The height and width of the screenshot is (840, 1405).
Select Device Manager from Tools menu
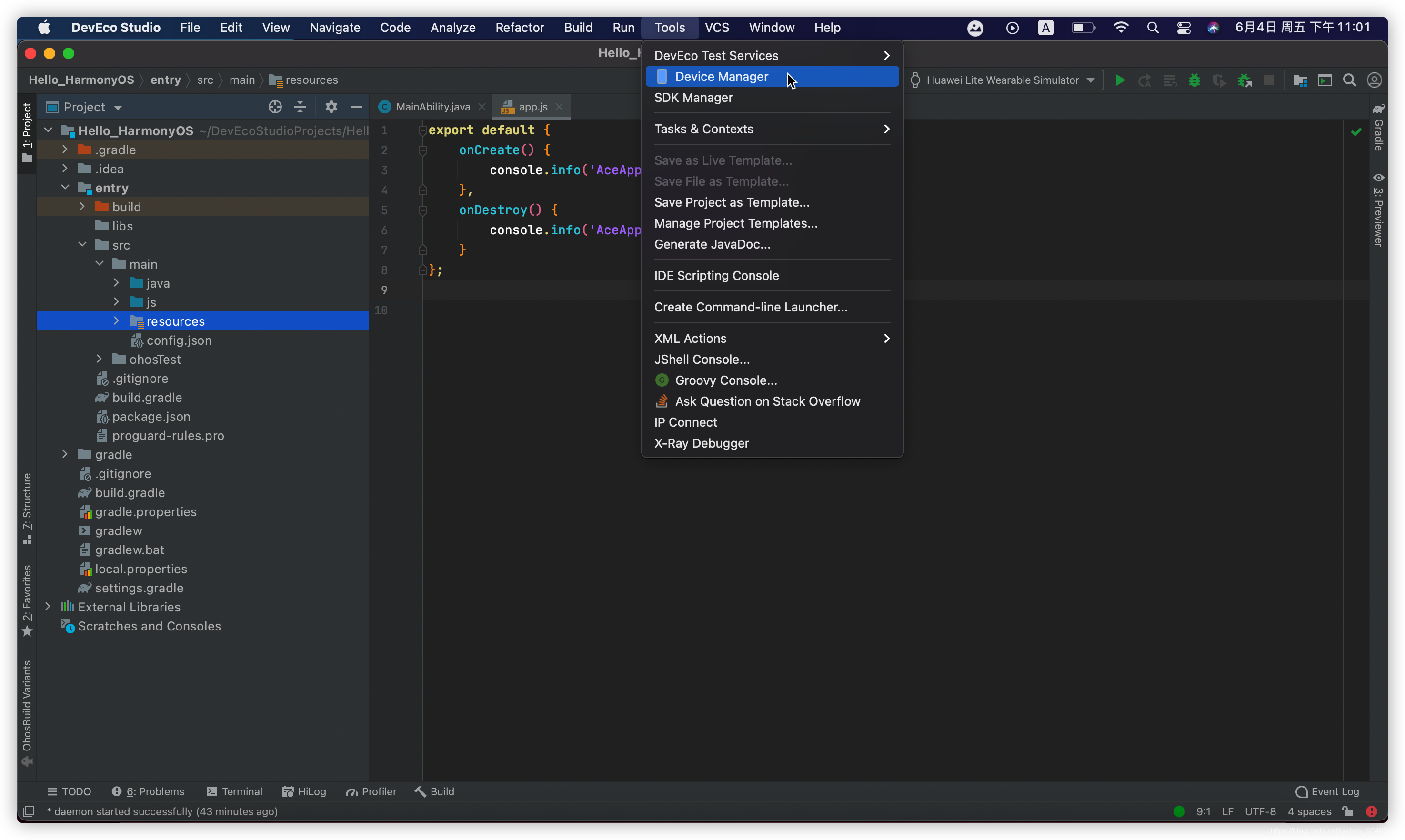coord(721,76)
